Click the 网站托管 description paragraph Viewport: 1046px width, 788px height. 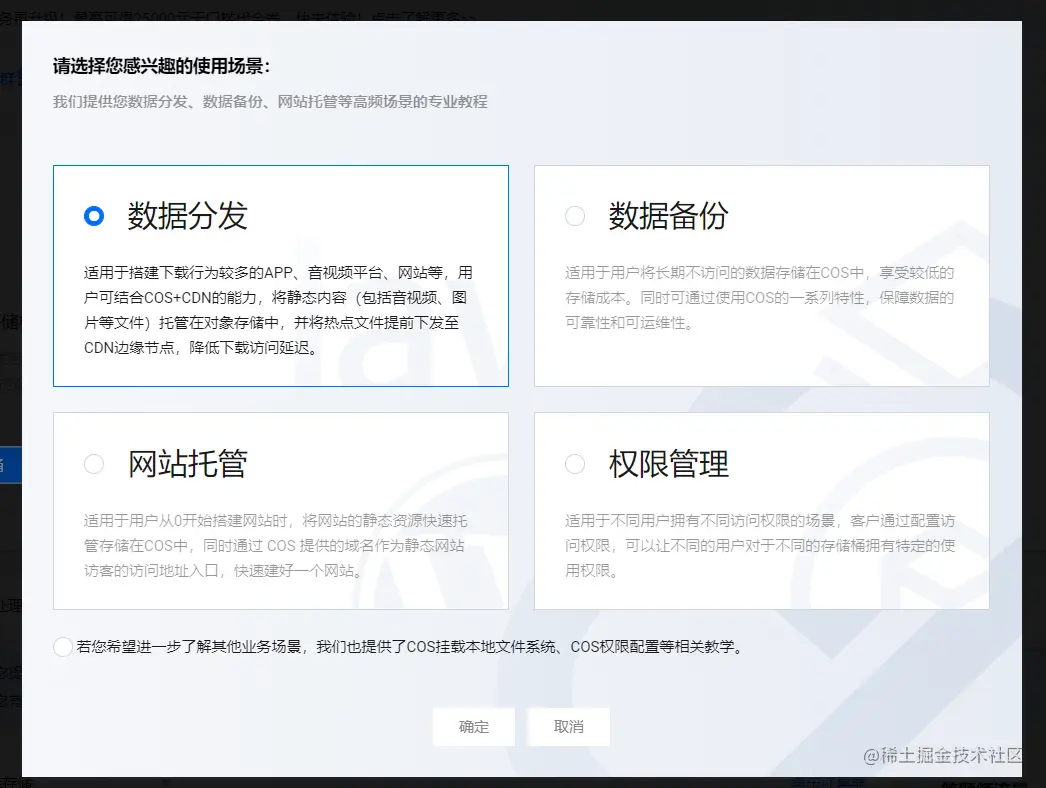click(276, 545)
